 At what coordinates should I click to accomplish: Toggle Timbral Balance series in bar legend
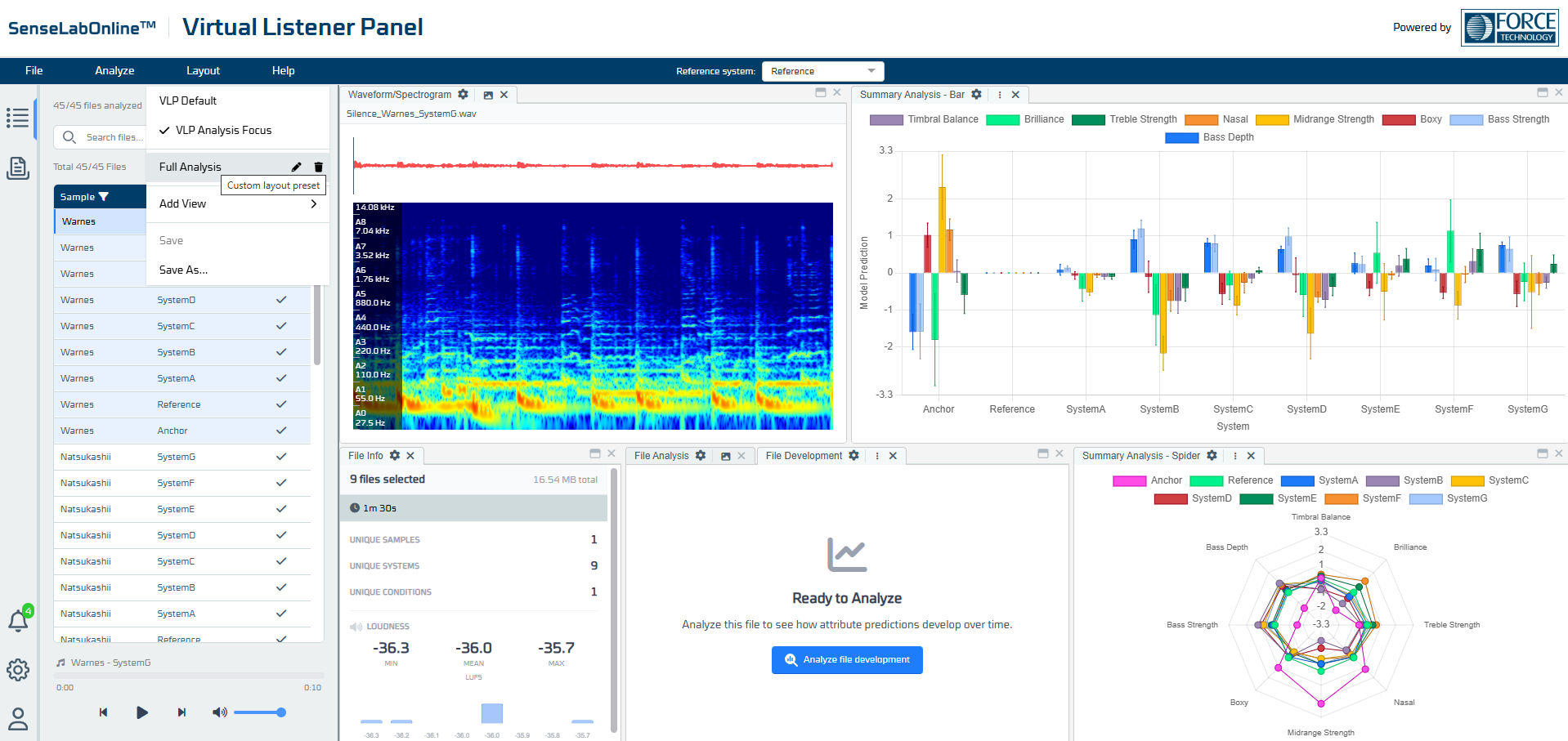[x=924, y=119]
